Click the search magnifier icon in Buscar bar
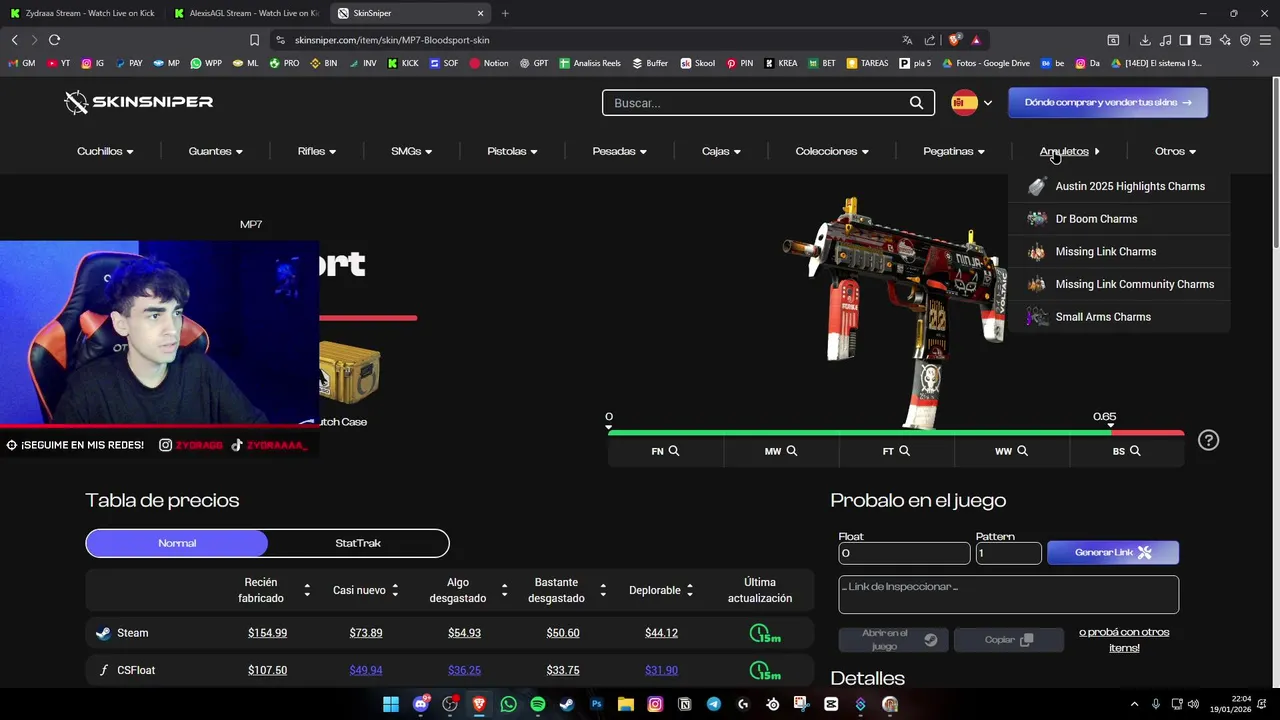Screen dimensions: 1280x720 coord(916,103)
